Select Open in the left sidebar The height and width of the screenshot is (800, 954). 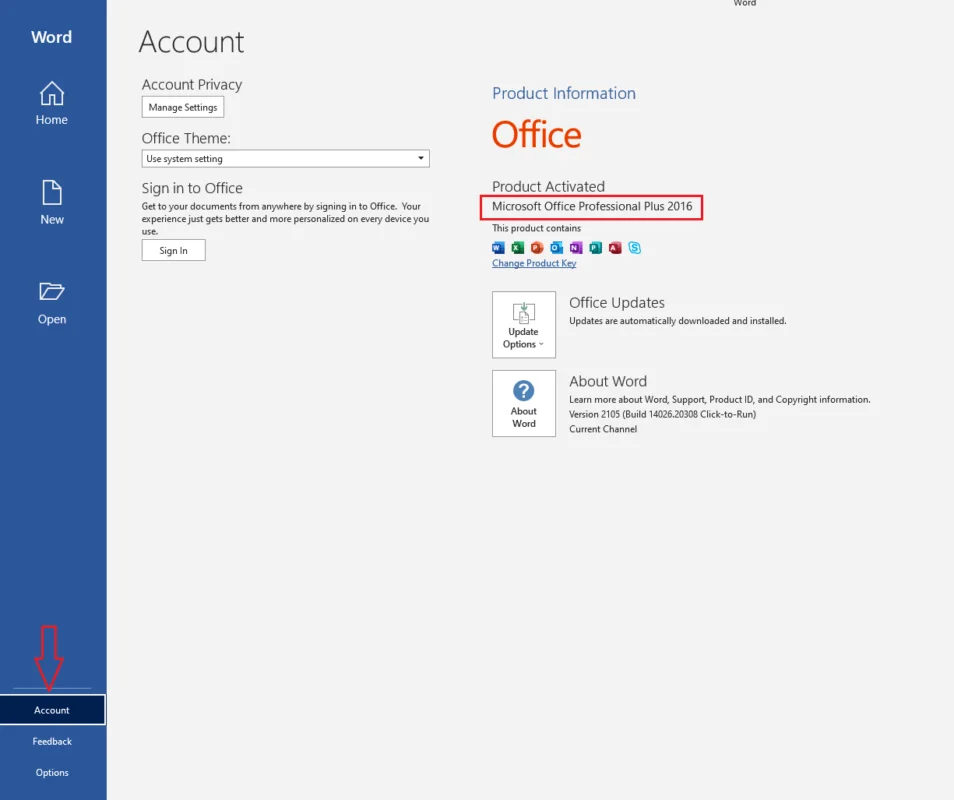point(52,303)
